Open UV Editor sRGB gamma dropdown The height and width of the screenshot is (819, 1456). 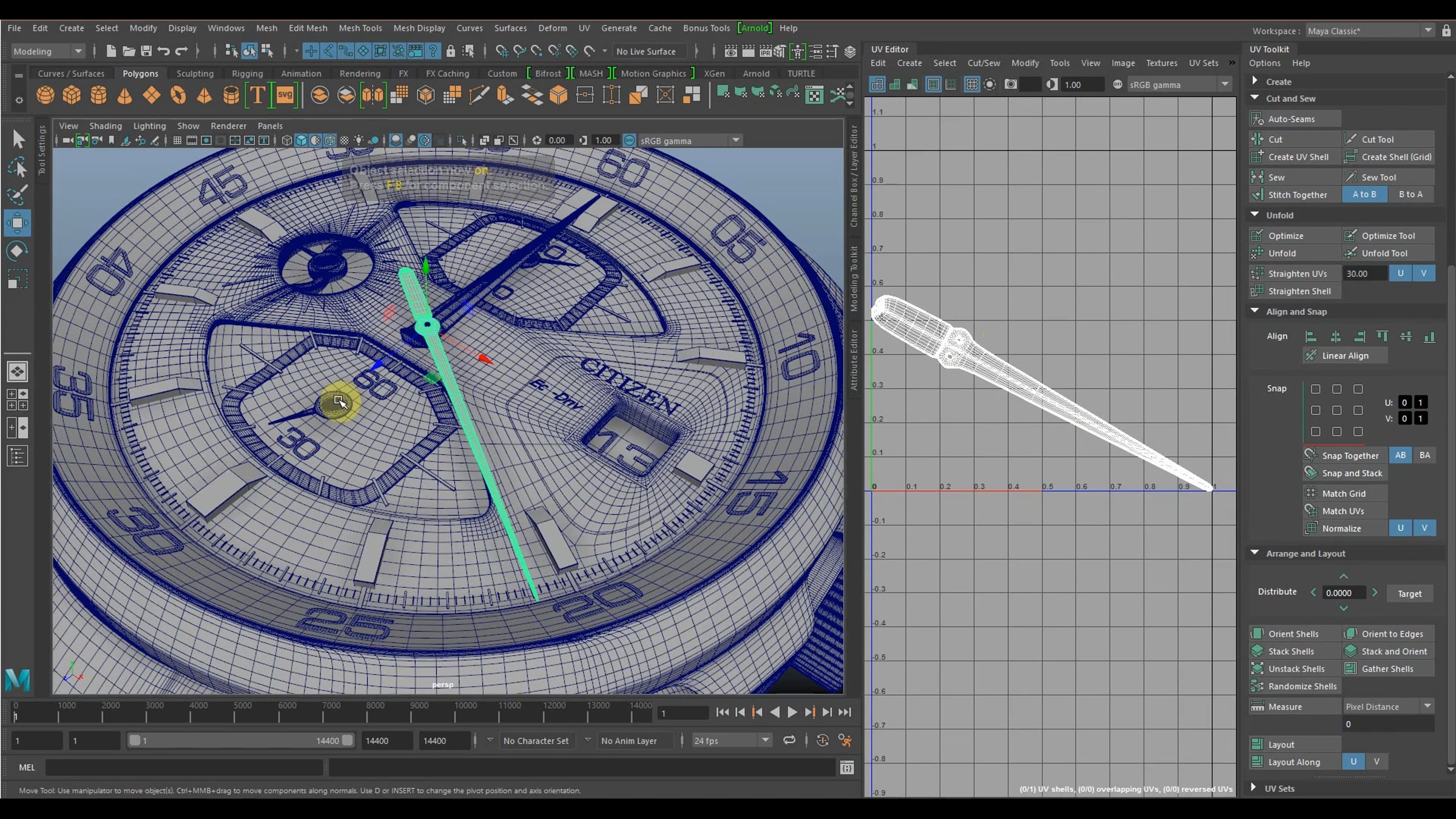tap(1179, 84)
